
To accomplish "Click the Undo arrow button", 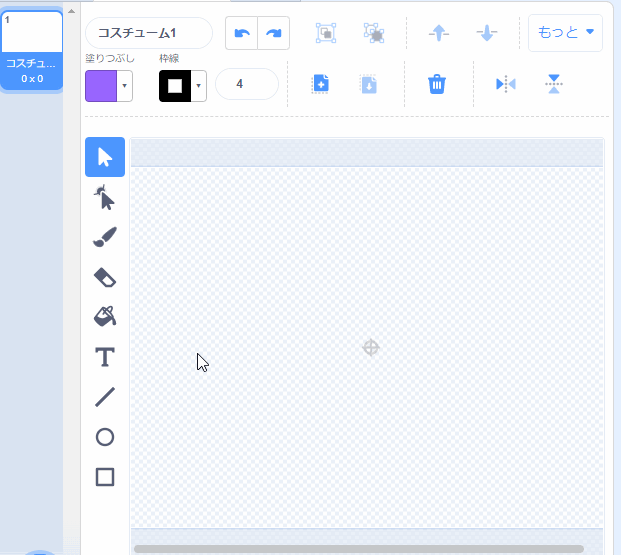I will [x=241, y=33].
